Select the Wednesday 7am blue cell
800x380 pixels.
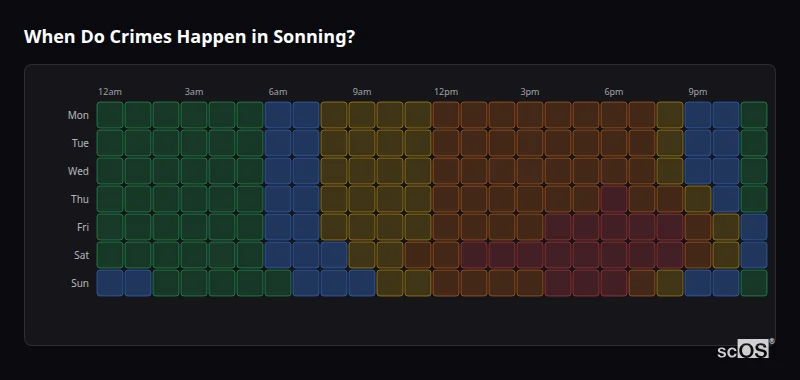click(306, 171)
